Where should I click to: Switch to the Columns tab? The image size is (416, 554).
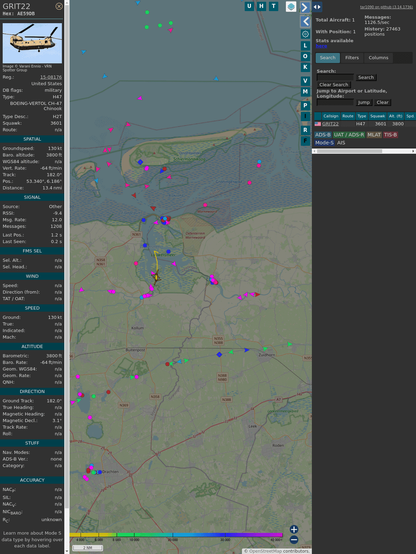pyautogui.click(x=378, y=58)
